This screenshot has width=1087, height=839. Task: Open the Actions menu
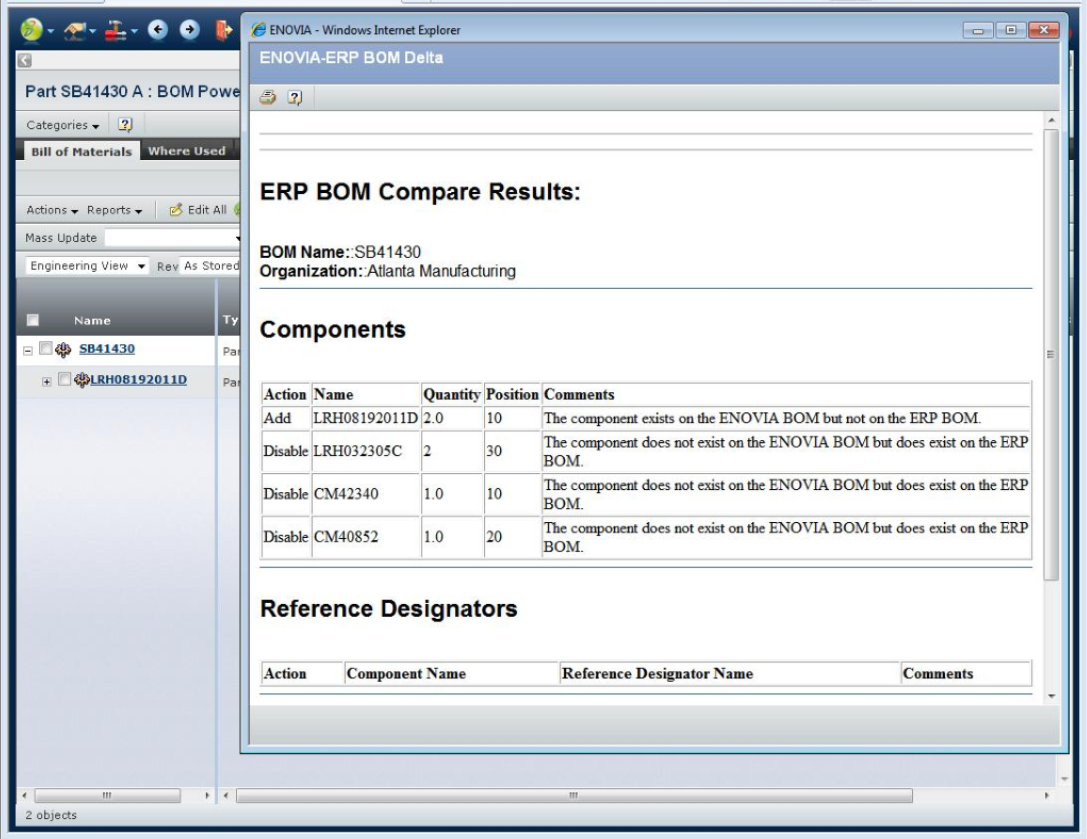tap(48, 210)
